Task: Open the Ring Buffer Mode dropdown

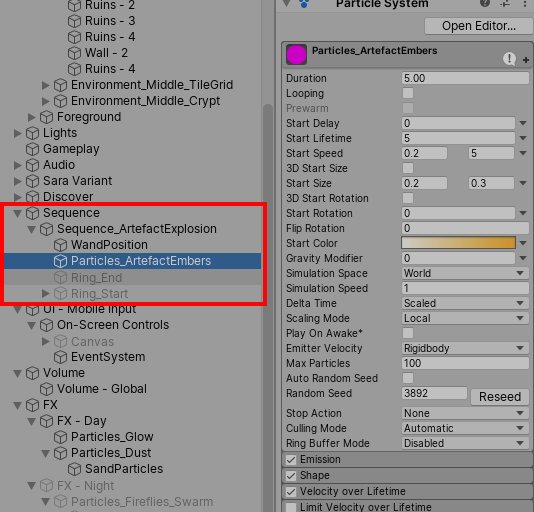Action: (465, 443)
